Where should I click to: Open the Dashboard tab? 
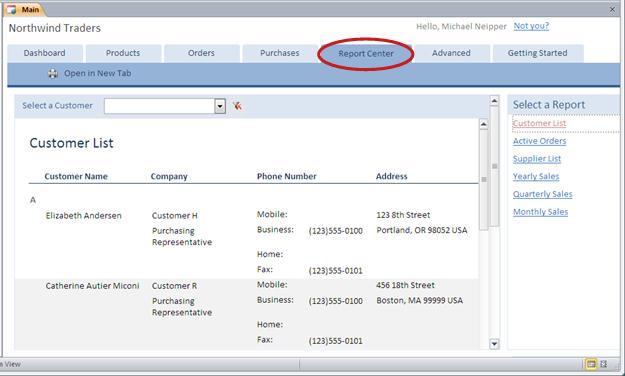tap(45, 53)
